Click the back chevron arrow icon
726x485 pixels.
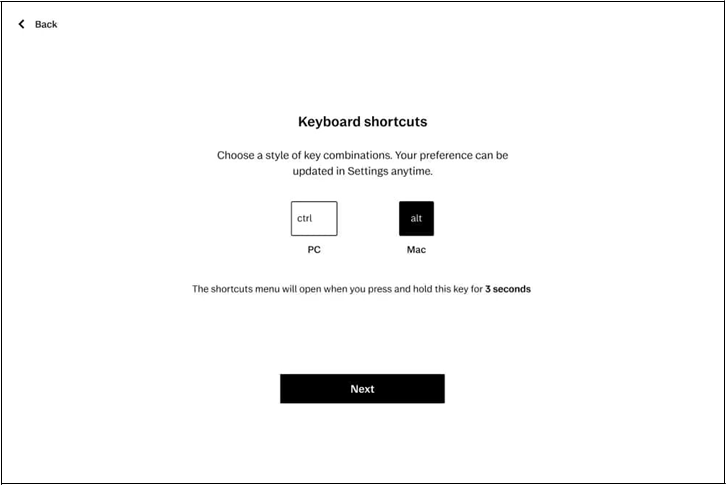[x=21, y=24]
